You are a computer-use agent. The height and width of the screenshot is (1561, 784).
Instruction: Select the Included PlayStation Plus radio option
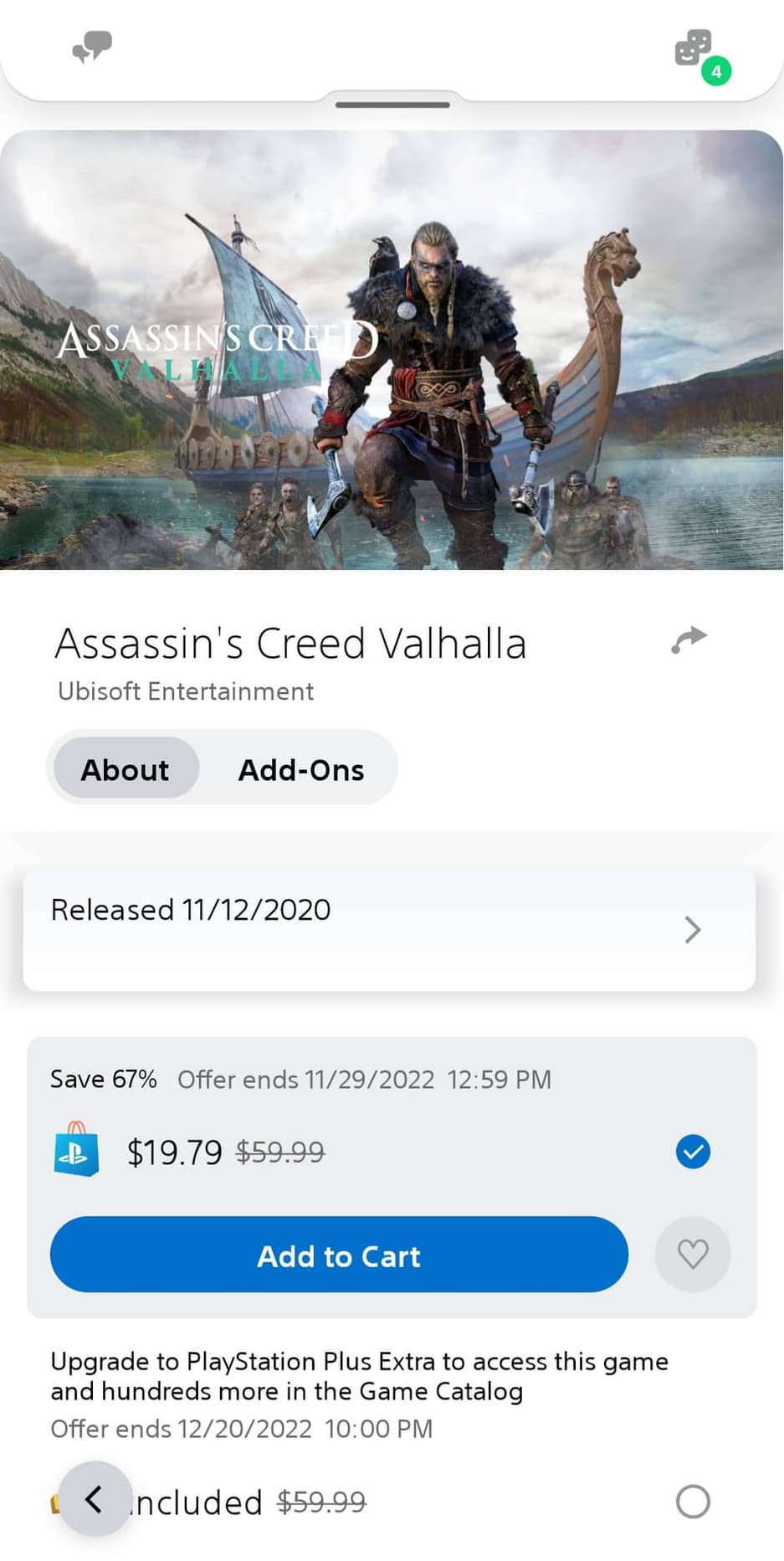693,1502
